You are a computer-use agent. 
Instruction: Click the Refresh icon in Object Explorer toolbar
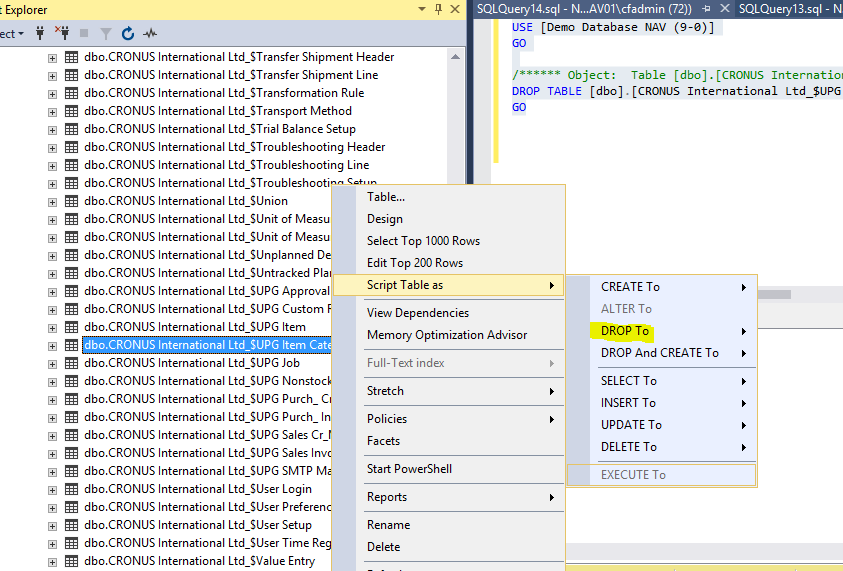(127, 33)
